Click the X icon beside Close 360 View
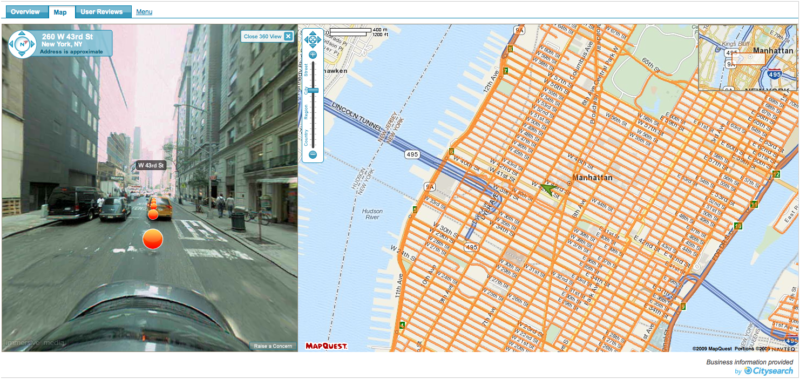800x379 pixels. (x=288, y=36)
